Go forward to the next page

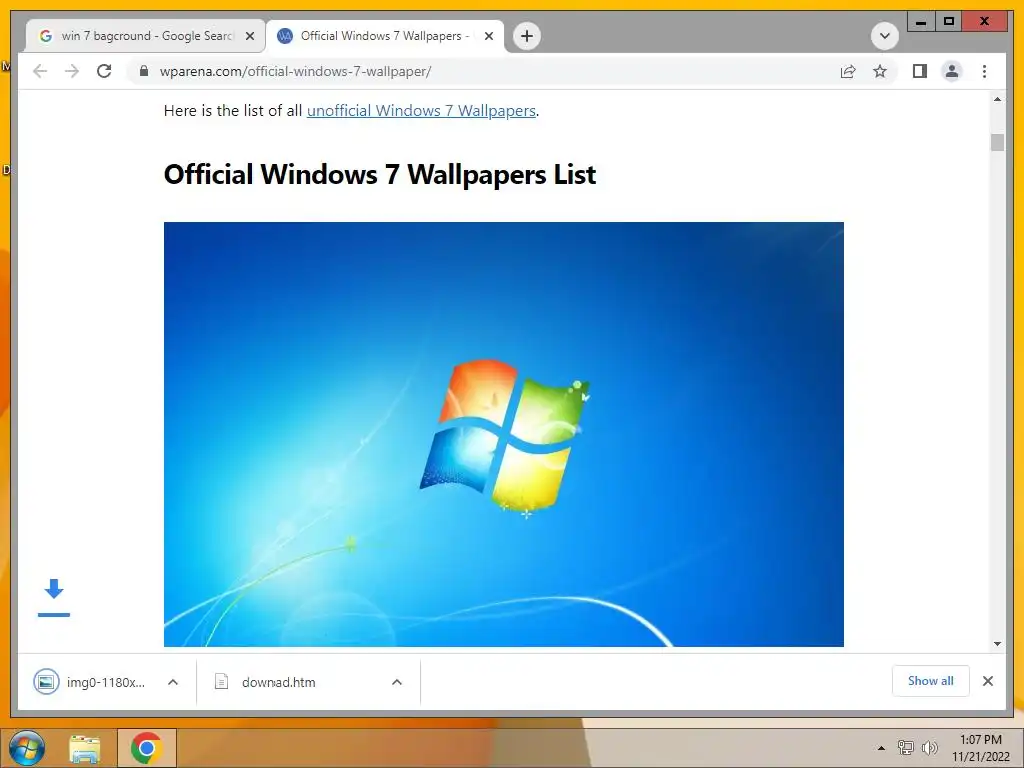(x=72, y=71)
